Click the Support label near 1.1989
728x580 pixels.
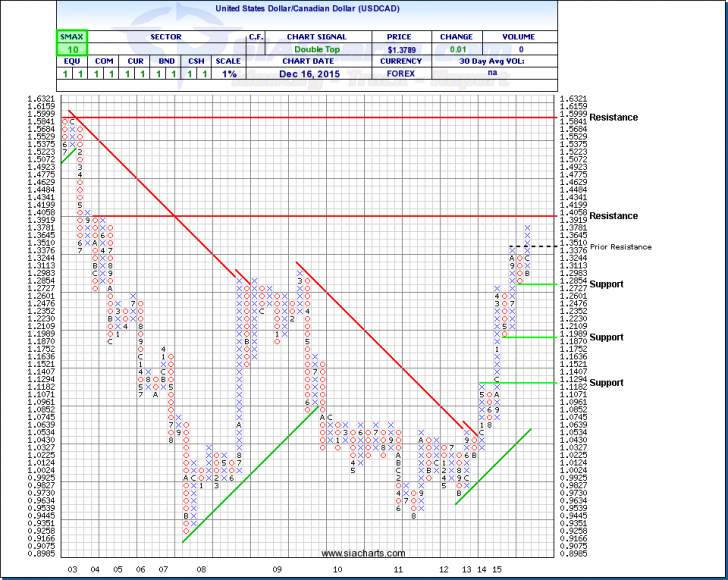pos(606,337)
